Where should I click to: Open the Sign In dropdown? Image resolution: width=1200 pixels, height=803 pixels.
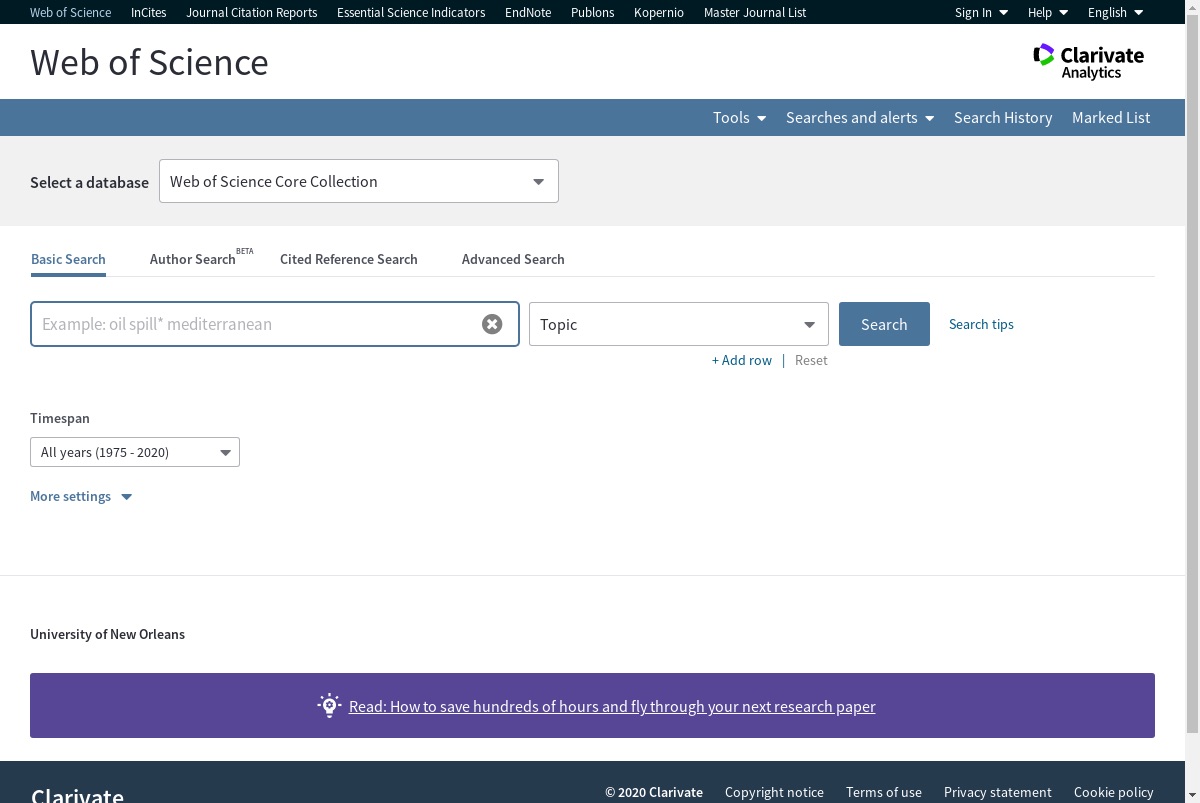pos(981,12)
